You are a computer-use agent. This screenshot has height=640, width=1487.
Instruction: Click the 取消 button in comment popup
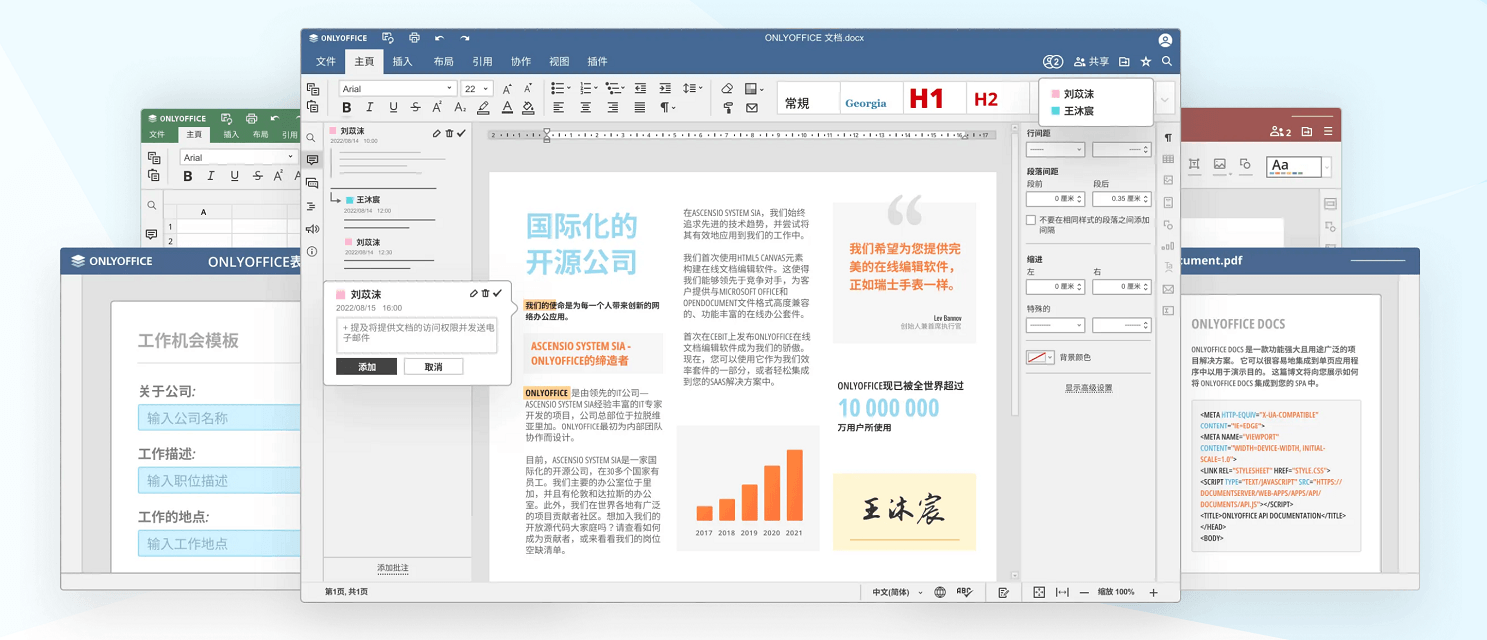[x=433, y=367]
